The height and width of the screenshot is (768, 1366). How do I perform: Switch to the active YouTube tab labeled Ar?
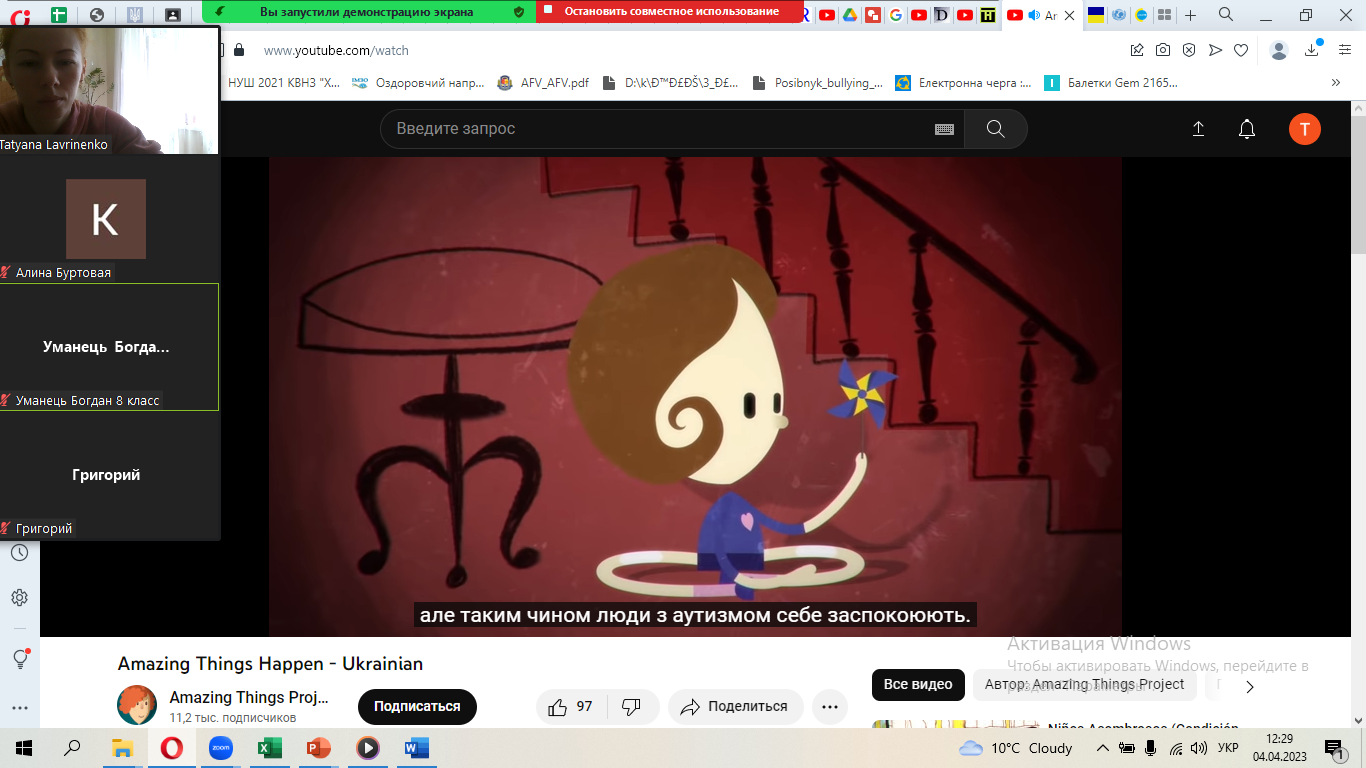click(1041, 15)
